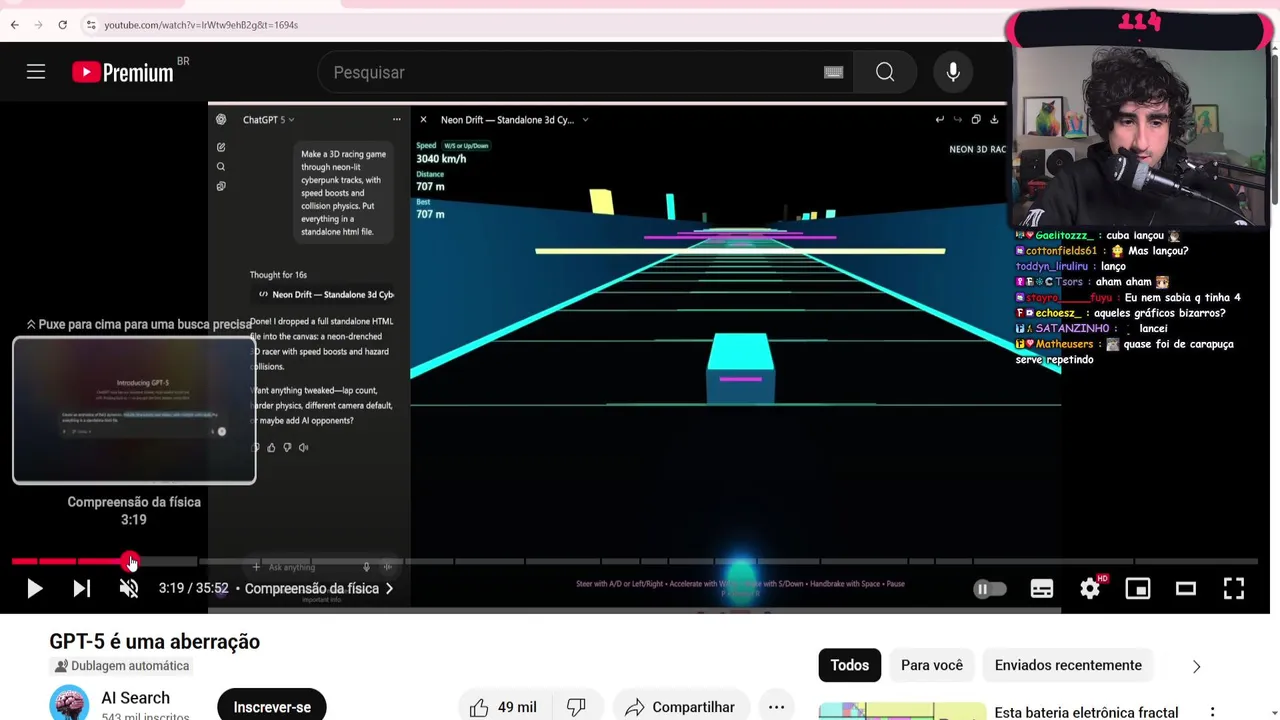The image size is (1280, 720).
Task: Click the 'Puxe para cima' precise seek hint
Action: 139,325
